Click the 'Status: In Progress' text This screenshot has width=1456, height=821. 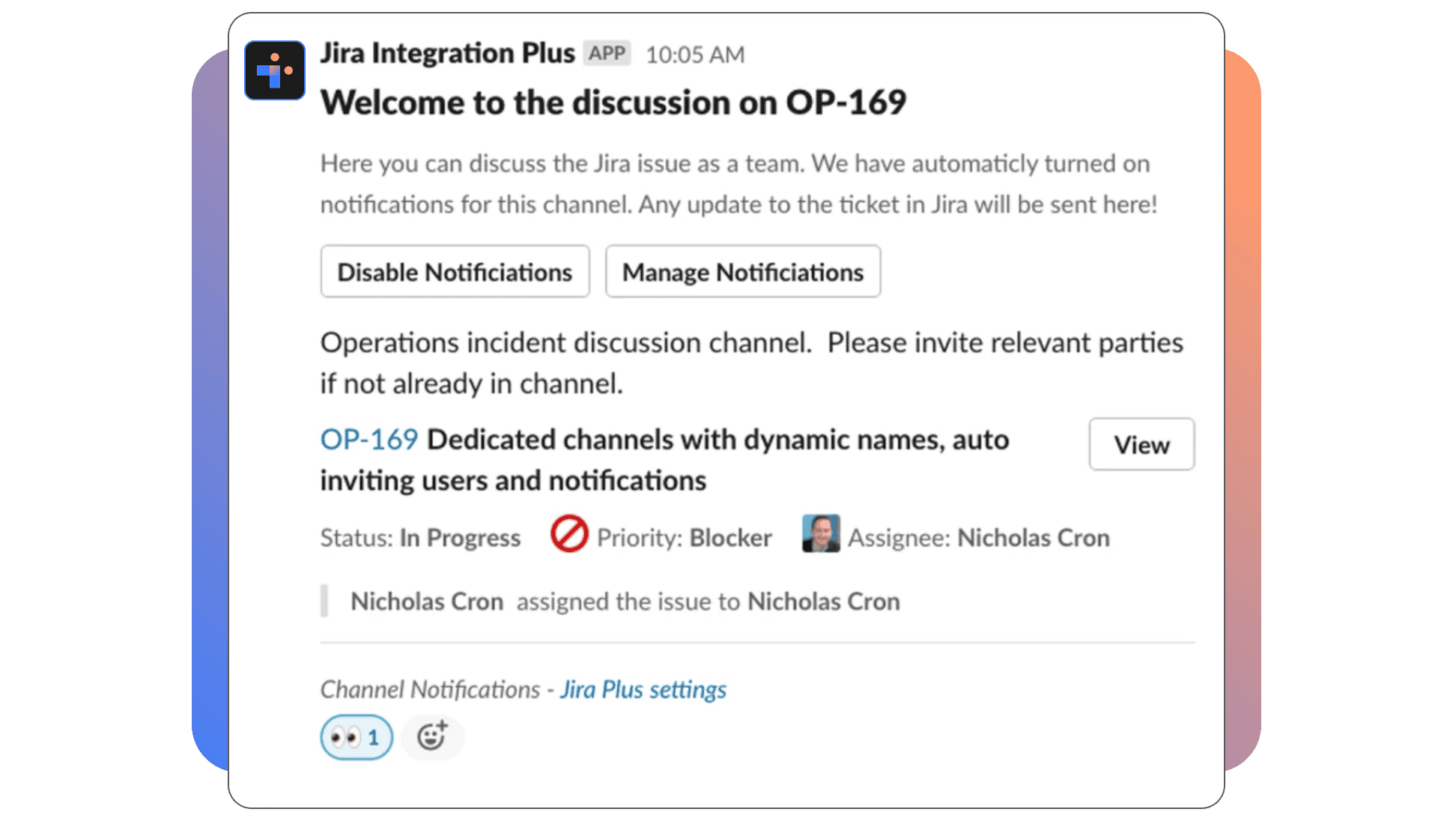[420, 538]
